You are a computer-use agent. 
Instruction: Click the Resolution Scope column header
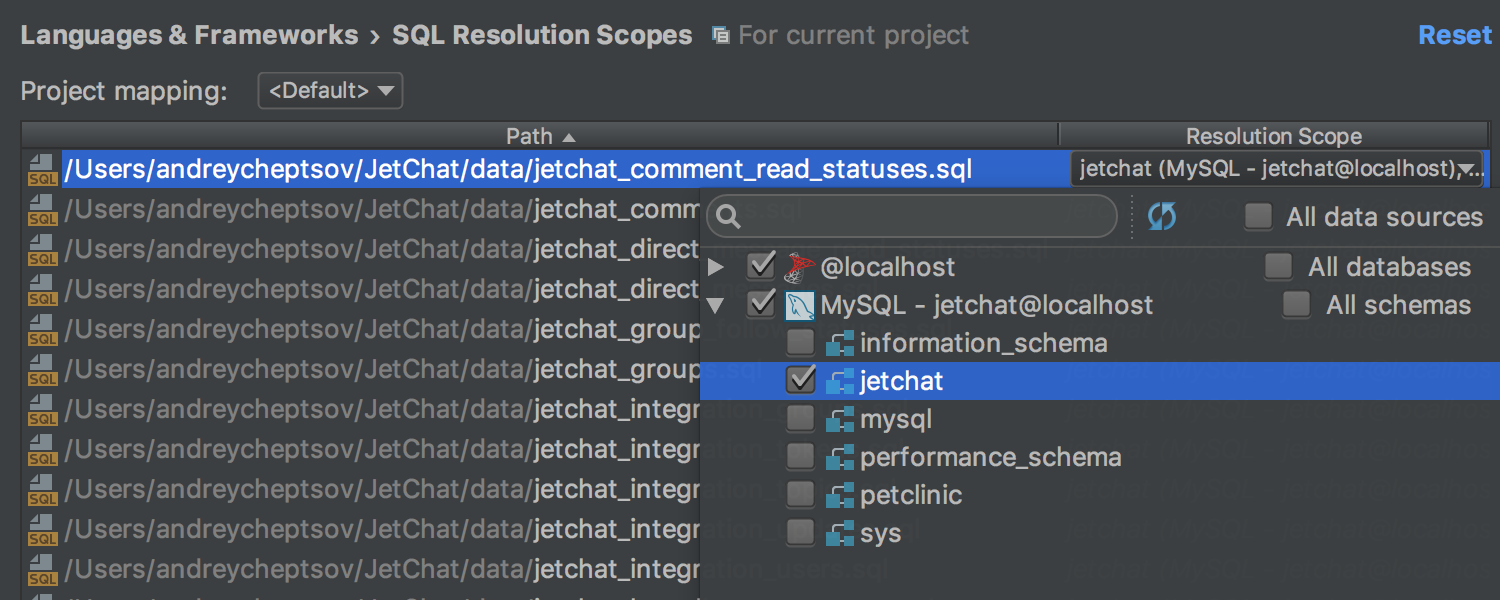pos(1274,136)
